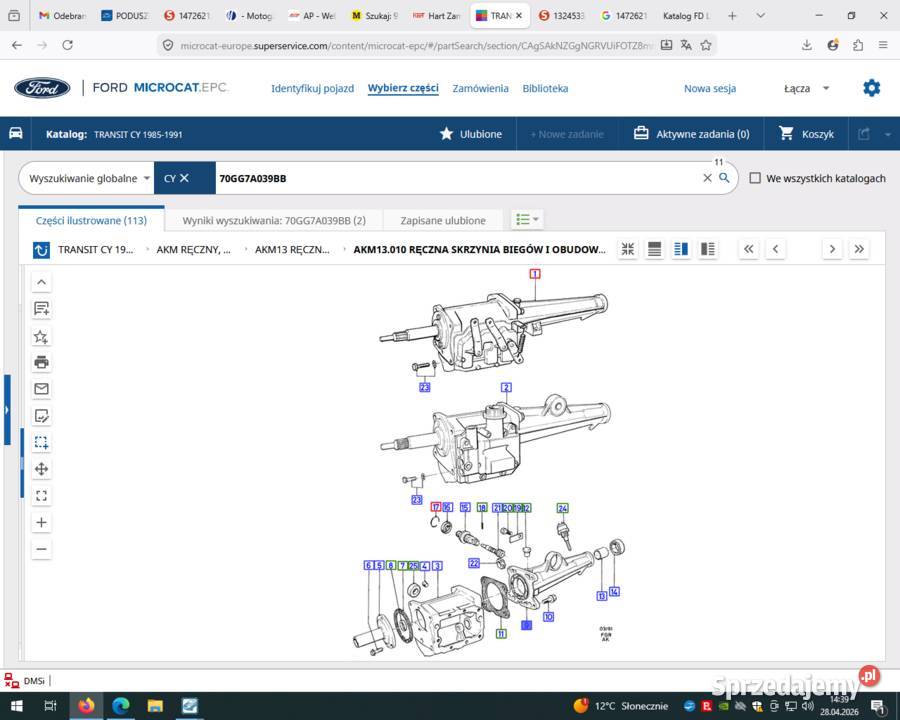900x720 pixels.
Task: Open the 'Zapisane ulubione' tab
Action: [443, 220]
